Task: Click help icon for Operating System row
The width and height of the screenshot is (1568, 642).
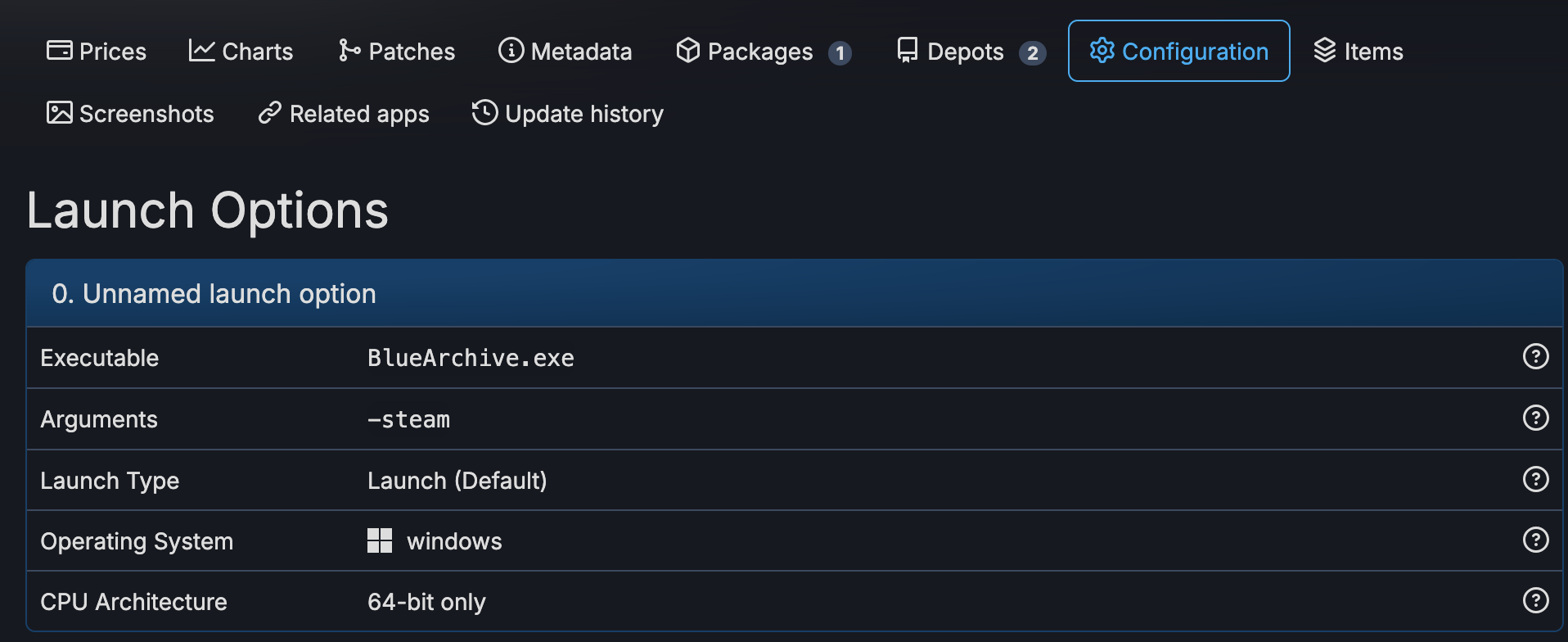Action: tap(1535, 540)
